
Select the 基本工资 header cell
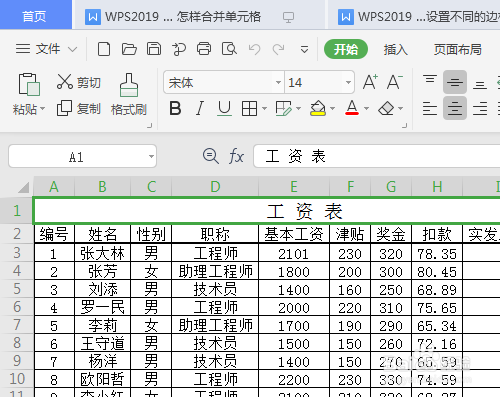pos(294,234)
